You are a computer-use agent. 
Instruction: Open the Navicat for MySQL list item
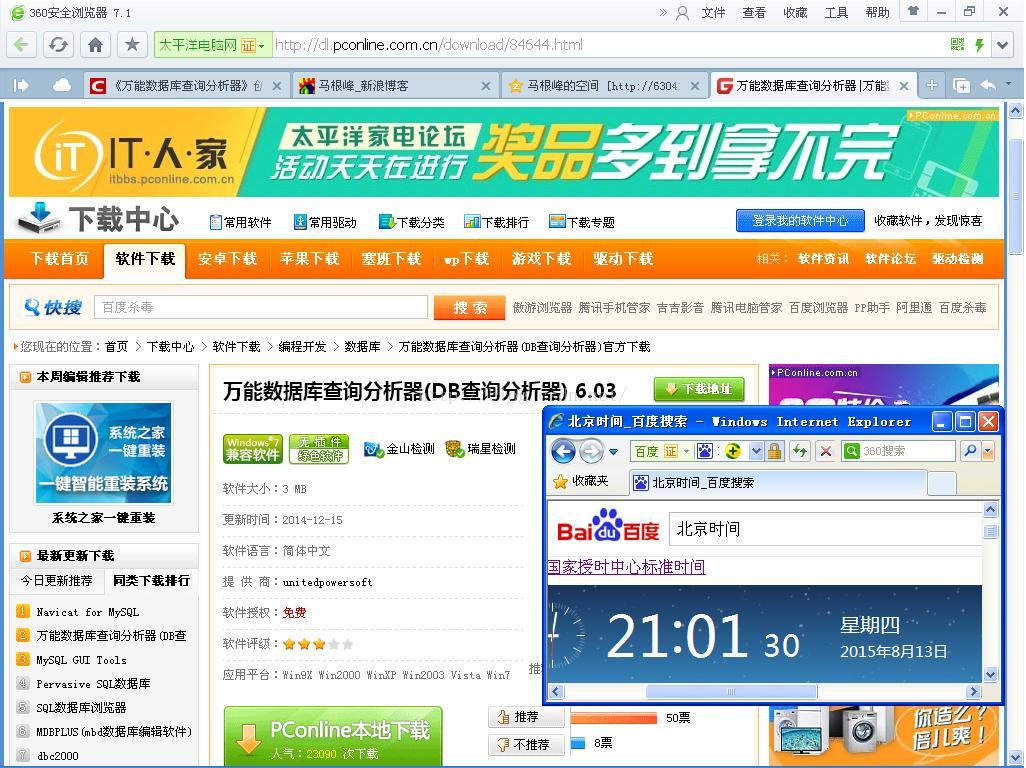click(88, 612)
